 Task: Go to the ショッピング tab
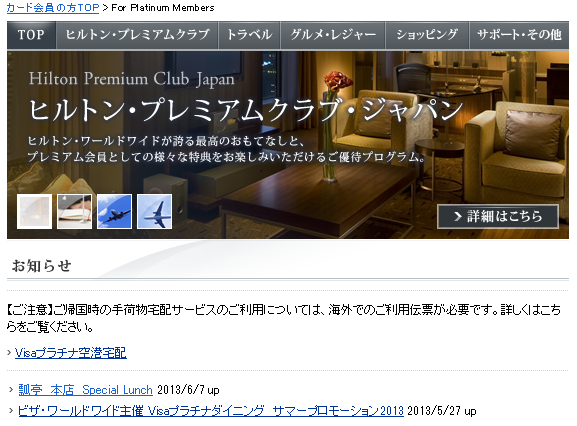click(x=427, y=35)
